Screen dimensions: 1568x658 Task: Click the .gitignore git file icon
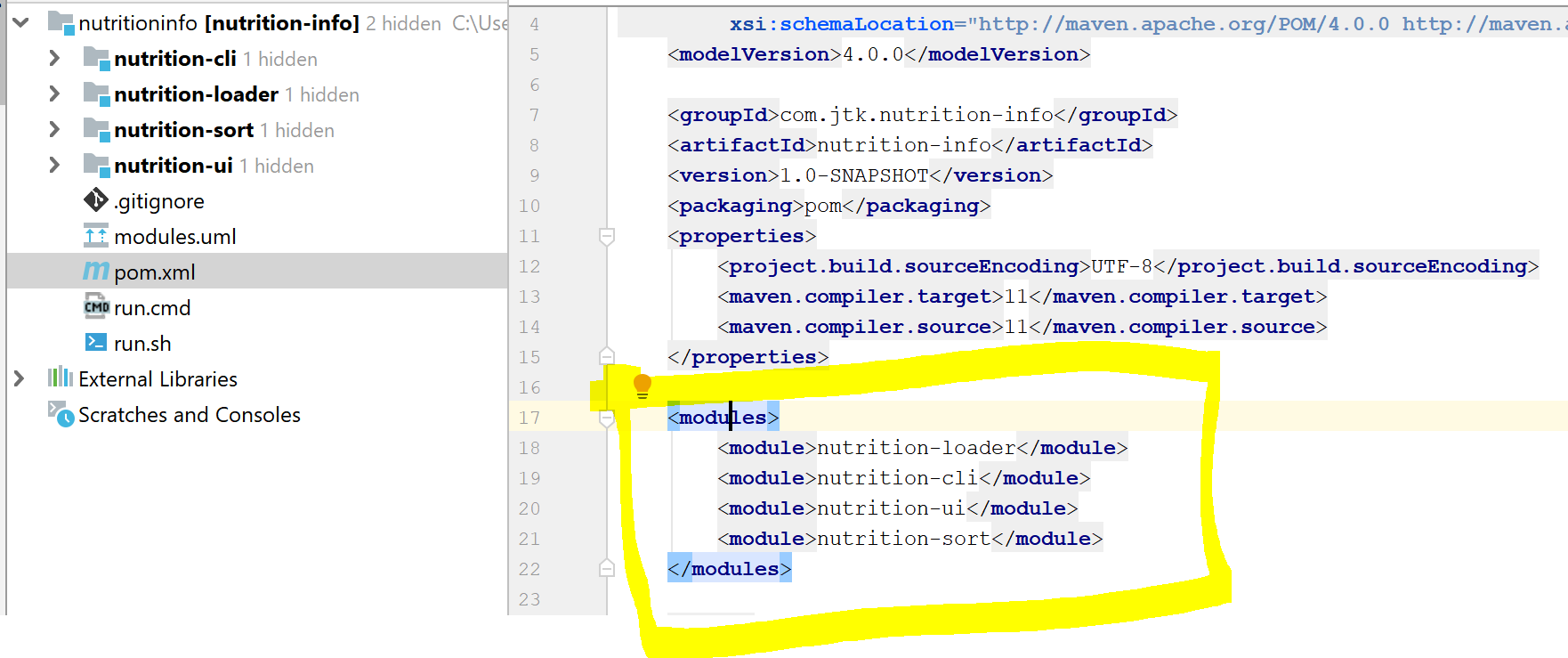(x=96, y=200)
